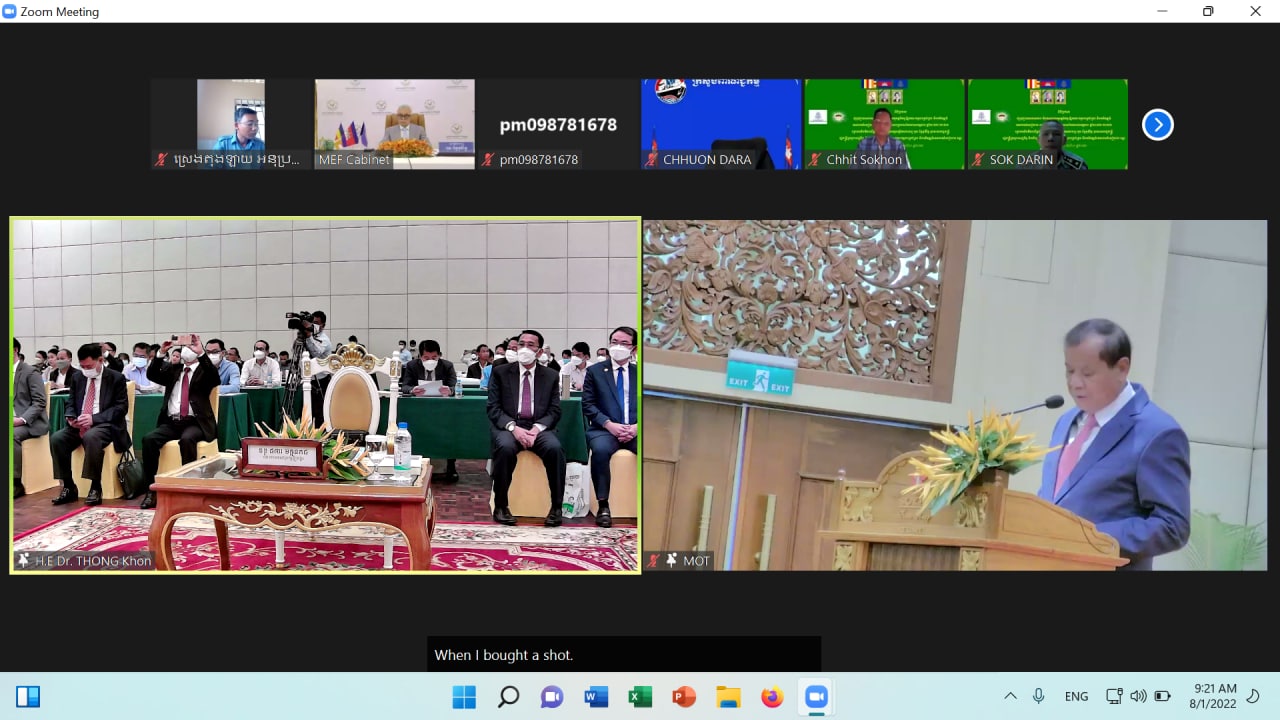Show next participants with blue arrow
1280x720 pixels.
[1157, 125]
